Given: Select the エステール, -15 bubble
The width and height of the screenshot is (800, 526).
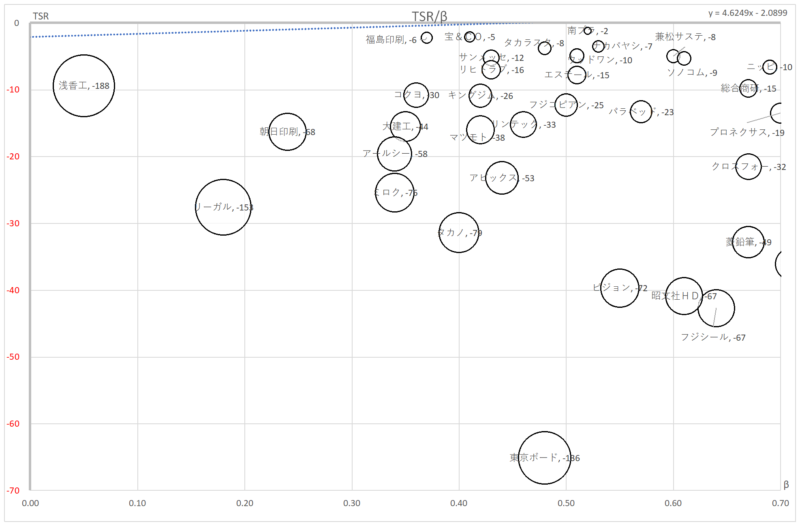Looking at the screenshot, I should tap(577, 75).
